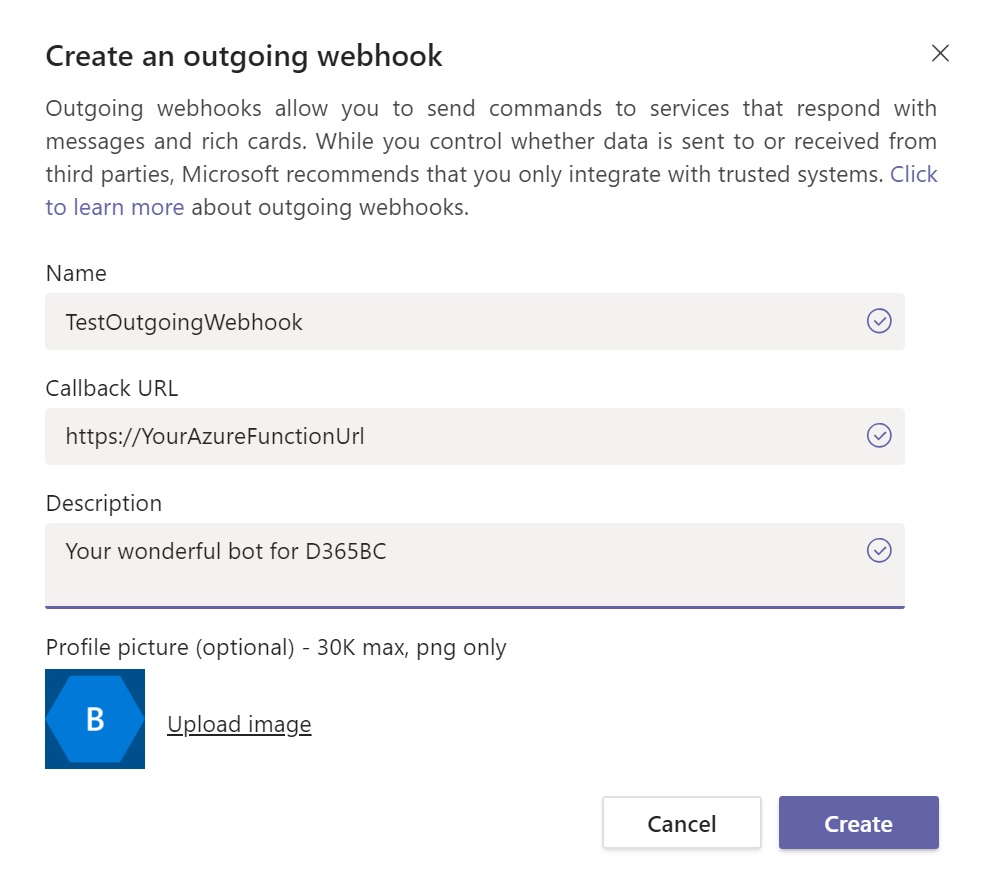This screenshot has height=886, width=981.
Task: Click the Callback URL input field
Action: point(400,436)
